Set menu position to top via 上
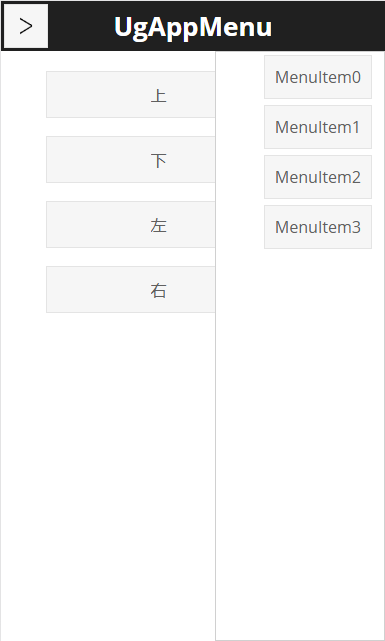The height and width of the screenshot is (641, 385). click(131, 94)
